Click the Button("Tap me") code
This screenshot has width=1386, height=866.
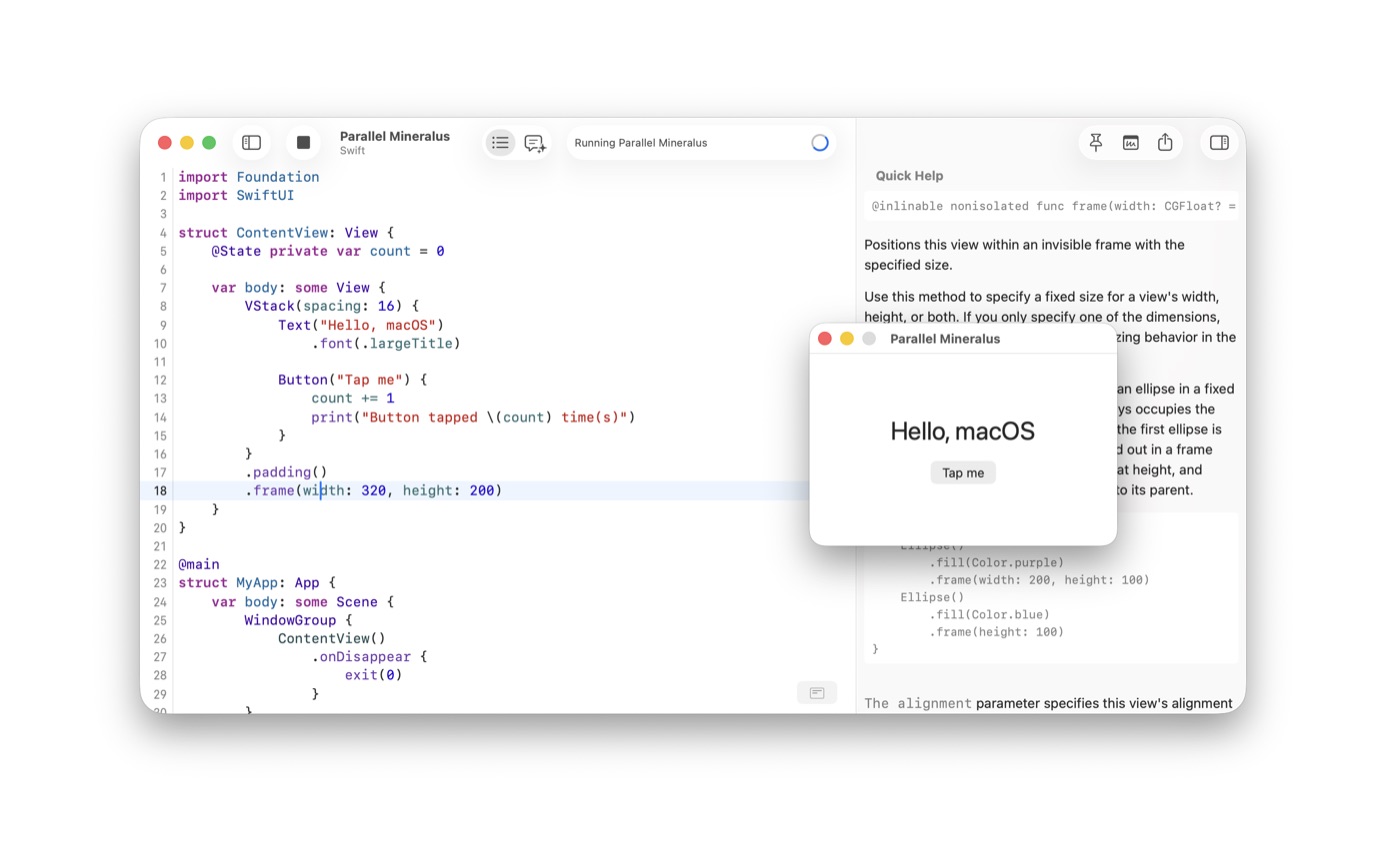[x=353, y=380]
